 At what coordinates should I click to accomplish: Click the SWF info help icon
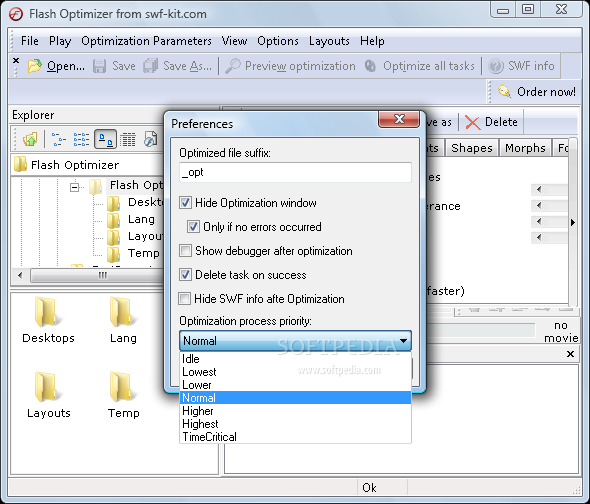point(496,66)
